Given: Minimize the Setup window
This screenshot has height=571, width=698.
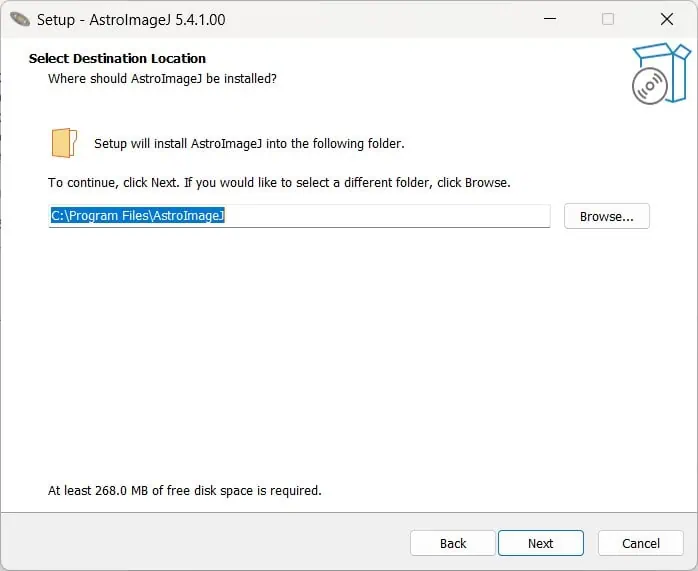Looking at the screenshot, I should click(x=550, y=19).
